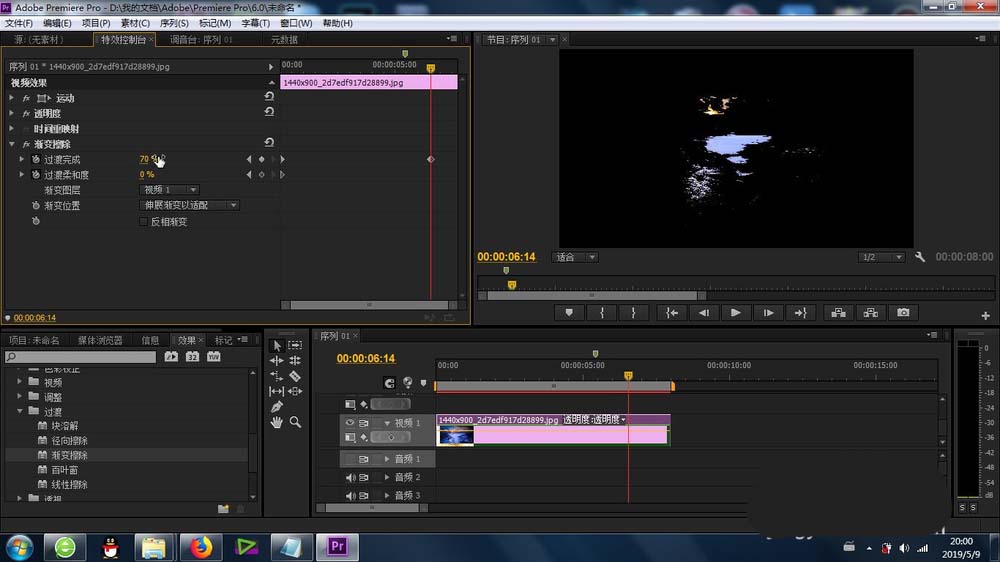Play the sequence in Program monitor
Viewport: 1000px width, 562px height.
(735, 313)
